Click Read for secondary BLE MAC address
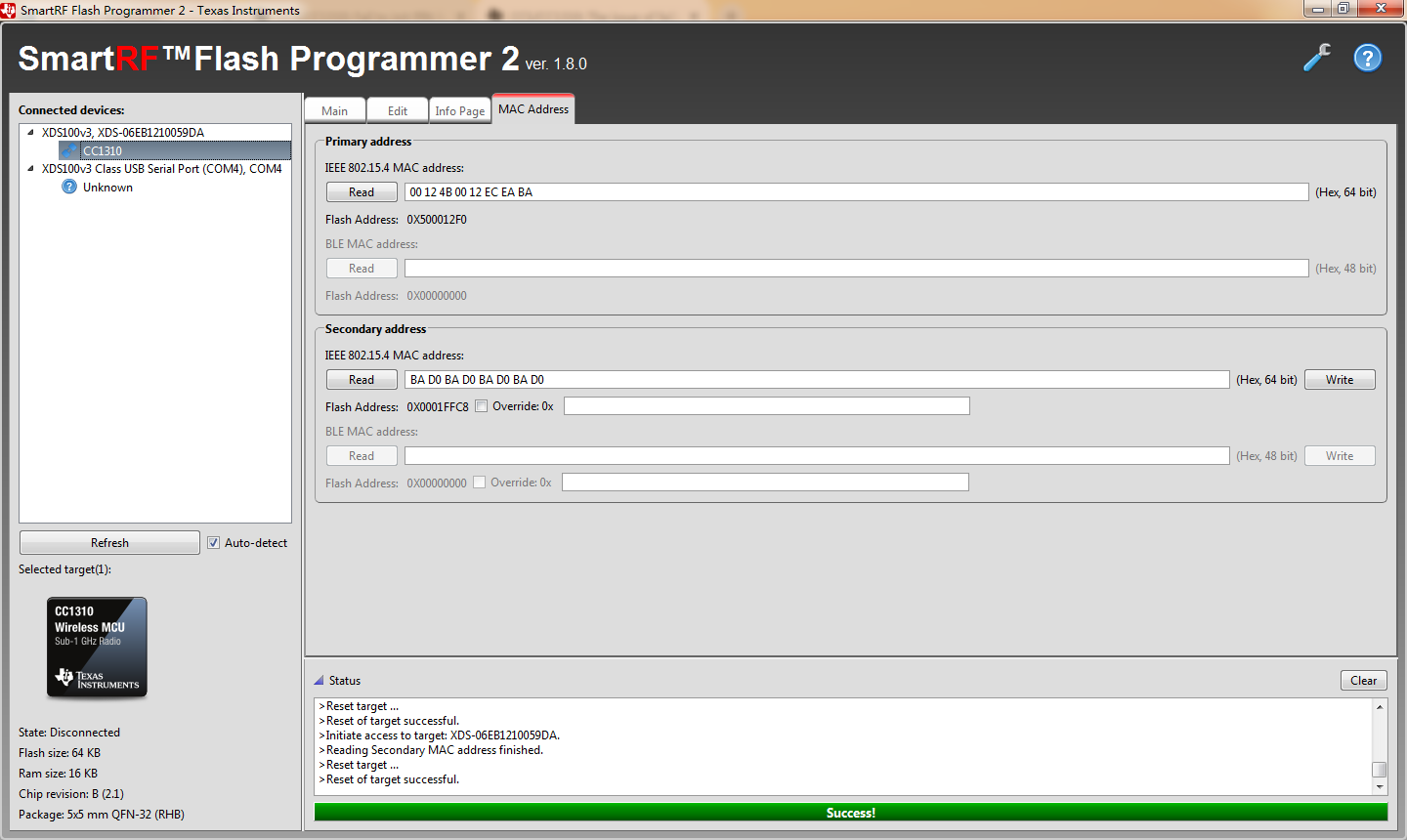 point(362,455)
